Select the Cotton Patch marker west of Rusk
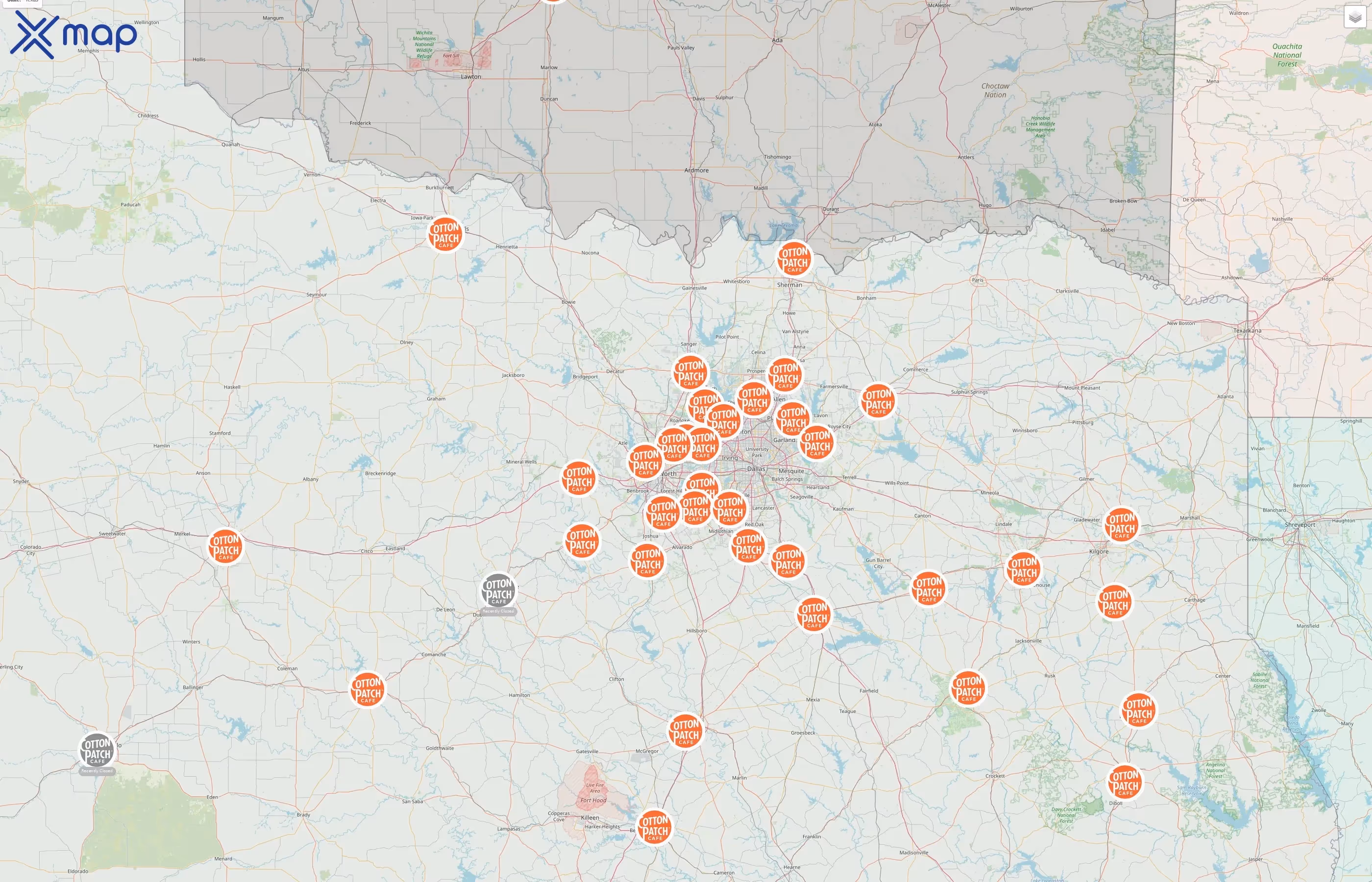The width and height of the screenshot is (1372, 882). click(968, 688)
